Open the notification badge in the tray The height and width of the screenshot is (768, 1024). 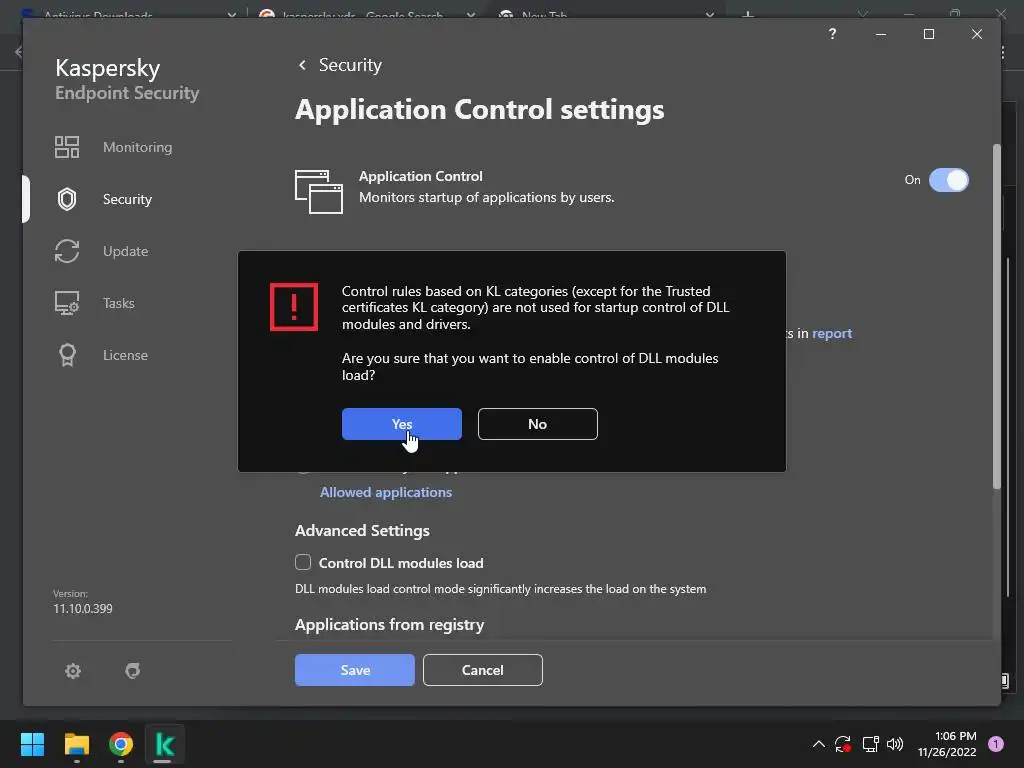pos(995,744)
